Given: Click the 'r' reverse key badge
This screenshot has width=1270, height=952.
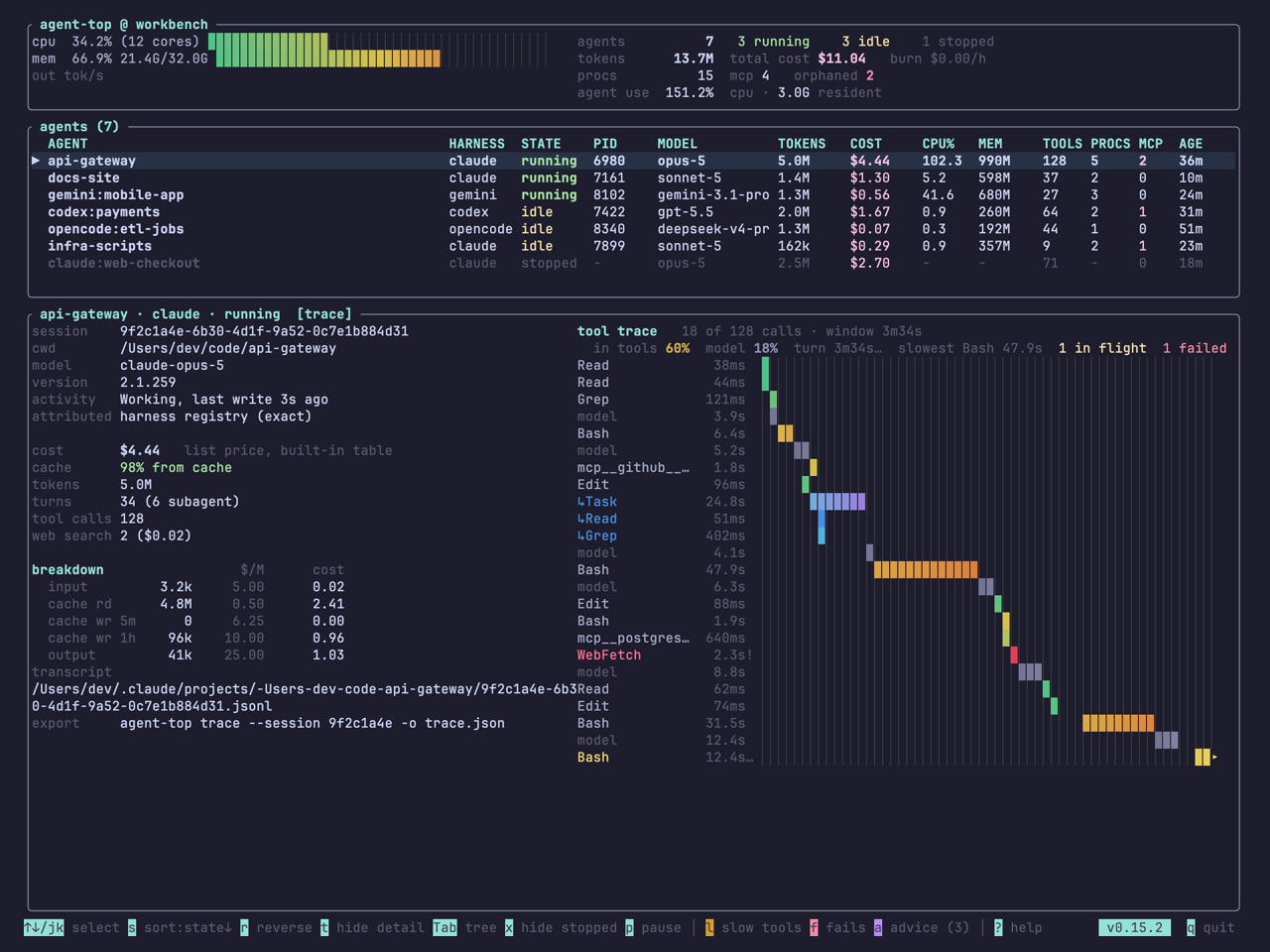Looking at the screenshot, I should (244, 928).
